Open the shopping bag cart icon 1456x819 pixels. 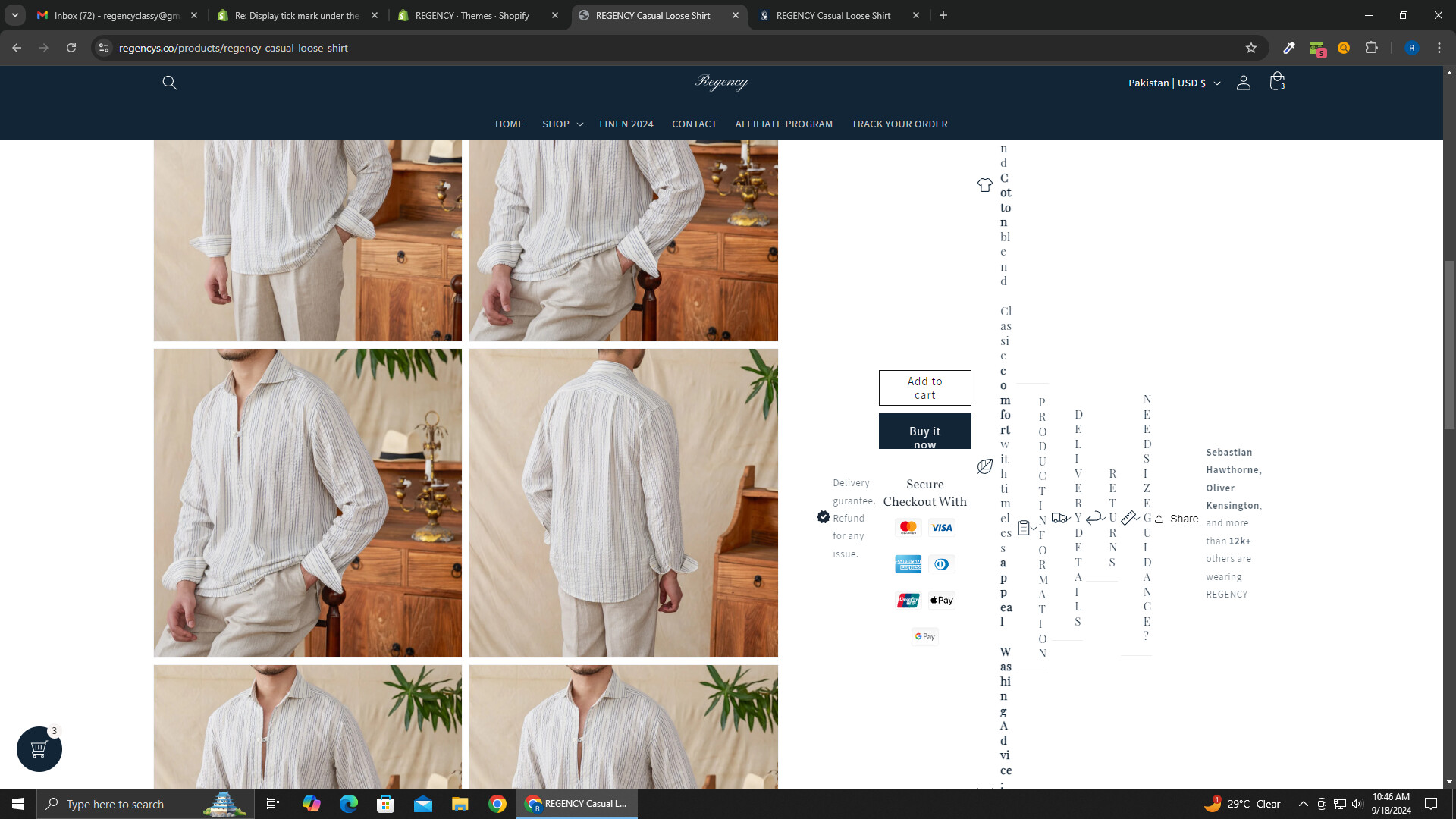point(1277,82)
